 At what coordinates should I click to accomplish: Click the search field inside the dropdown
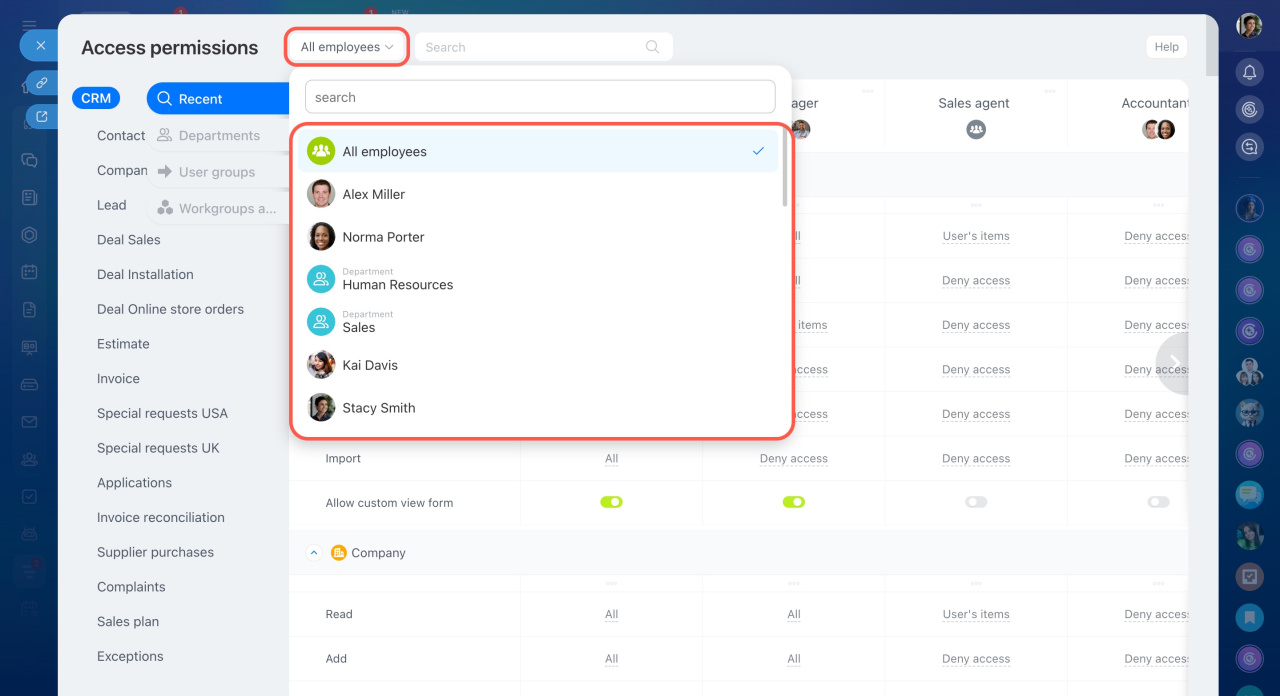point(540,97)
